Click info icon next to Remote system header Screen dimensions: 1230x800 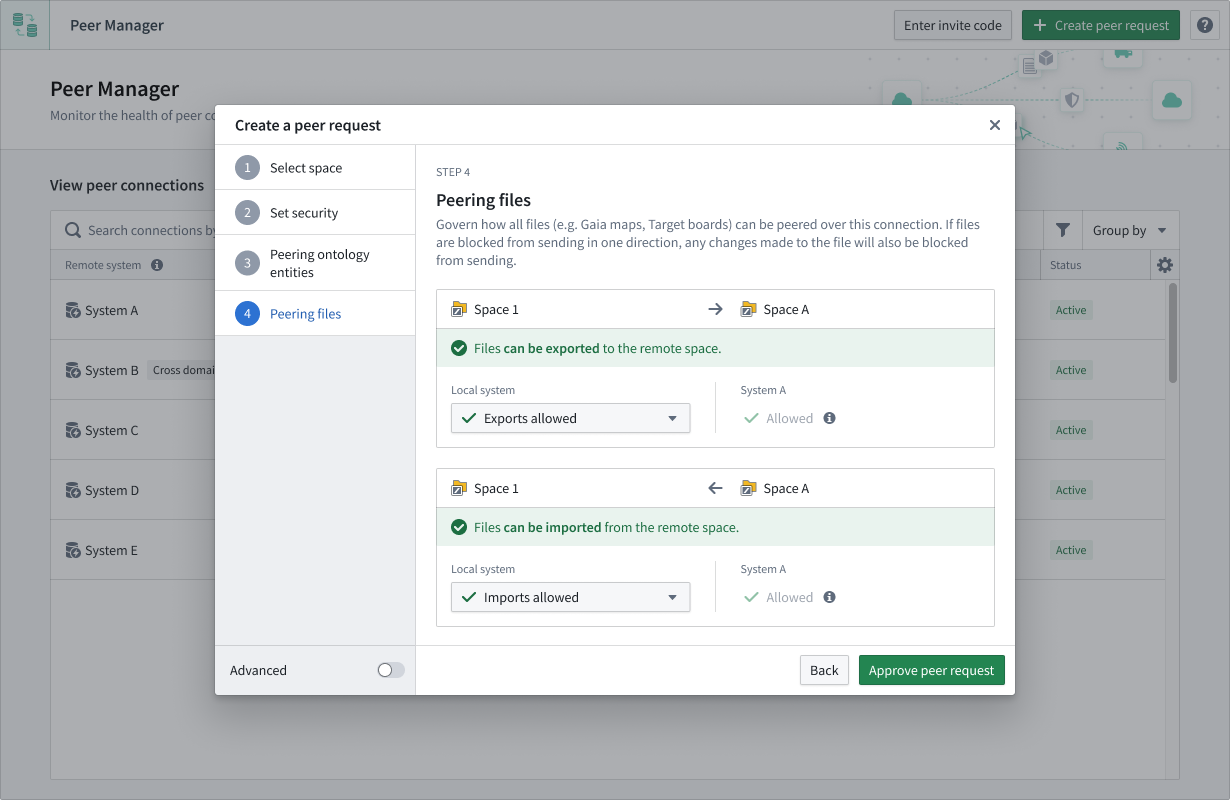pyautogui.click(x=157, y=265)
